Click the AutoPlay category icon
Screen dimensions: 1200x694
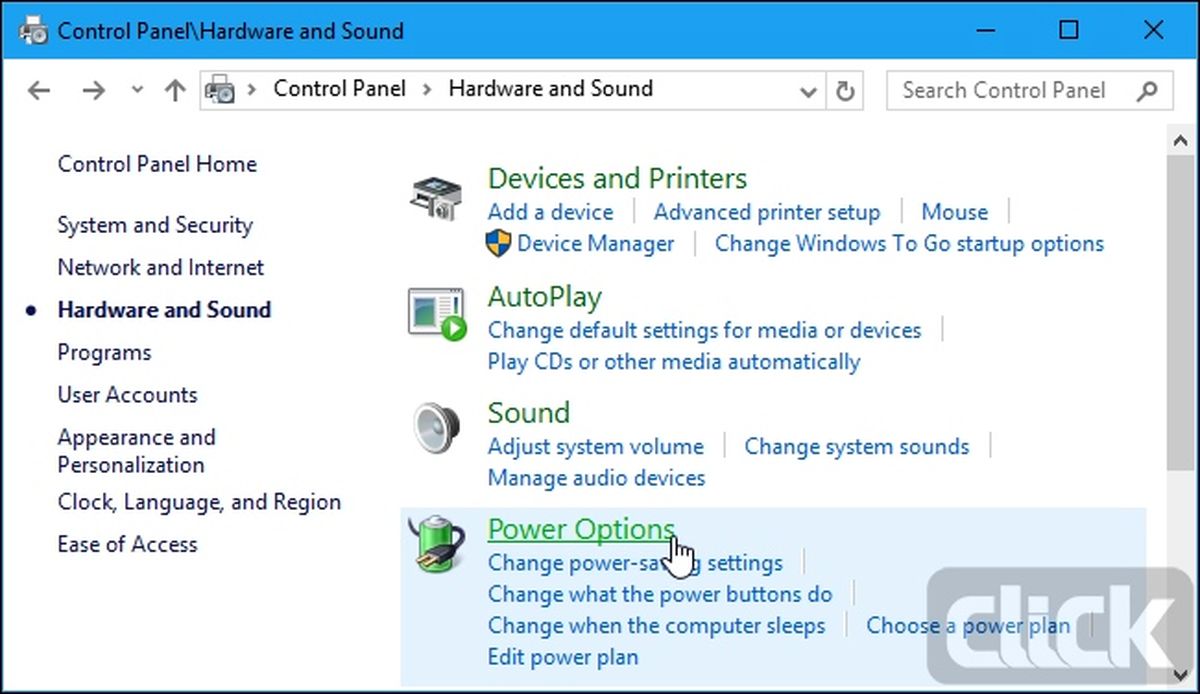[x=437, y=315]
